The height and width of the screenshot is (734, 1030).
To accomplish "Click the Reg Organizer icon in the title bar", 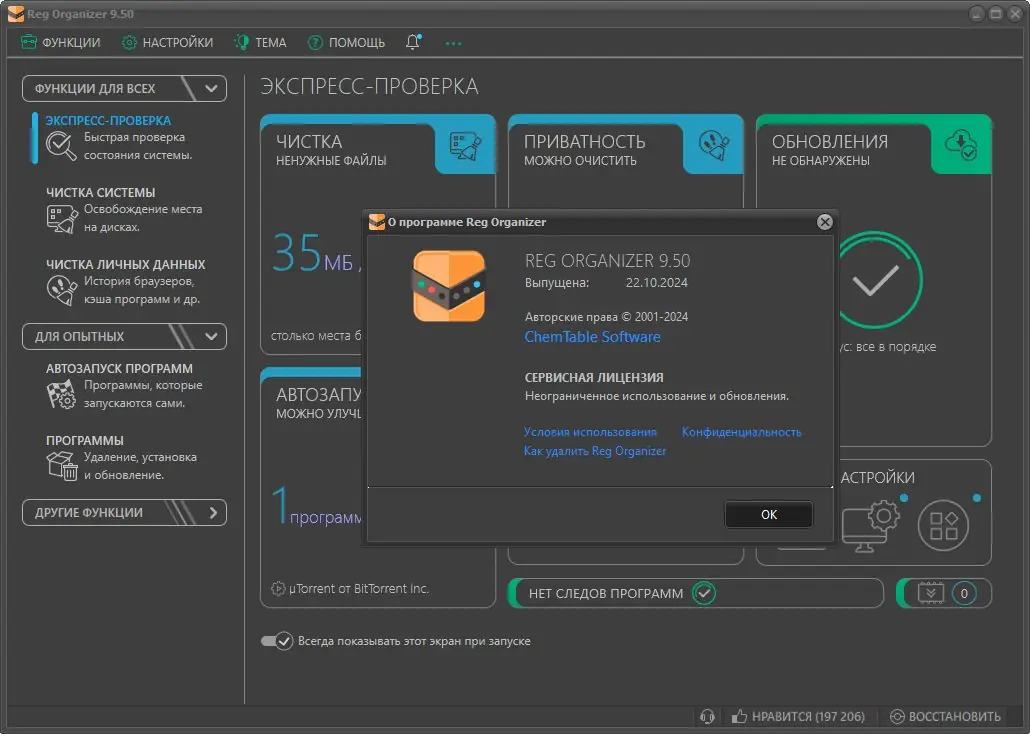I will 16,14.
